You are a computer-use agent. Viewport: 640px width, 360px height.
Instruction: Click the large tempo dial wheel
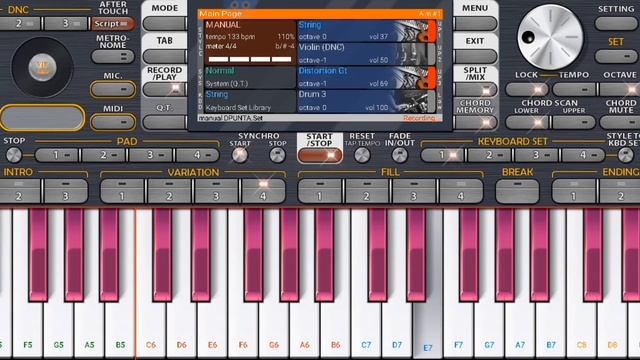point(550,37)
